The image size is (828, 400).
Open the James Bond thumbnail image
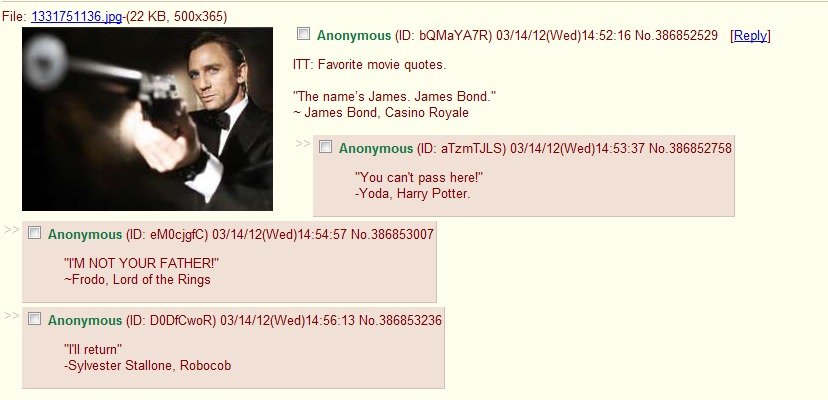tap(147, 119)
